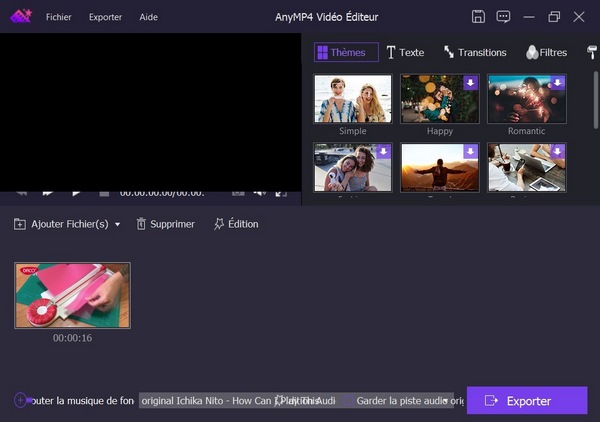Image resolution: width=600 pixels, height=422 pixels.
Task: Click the Ajouter Fichier(s) button
Action: click(61, 224)
